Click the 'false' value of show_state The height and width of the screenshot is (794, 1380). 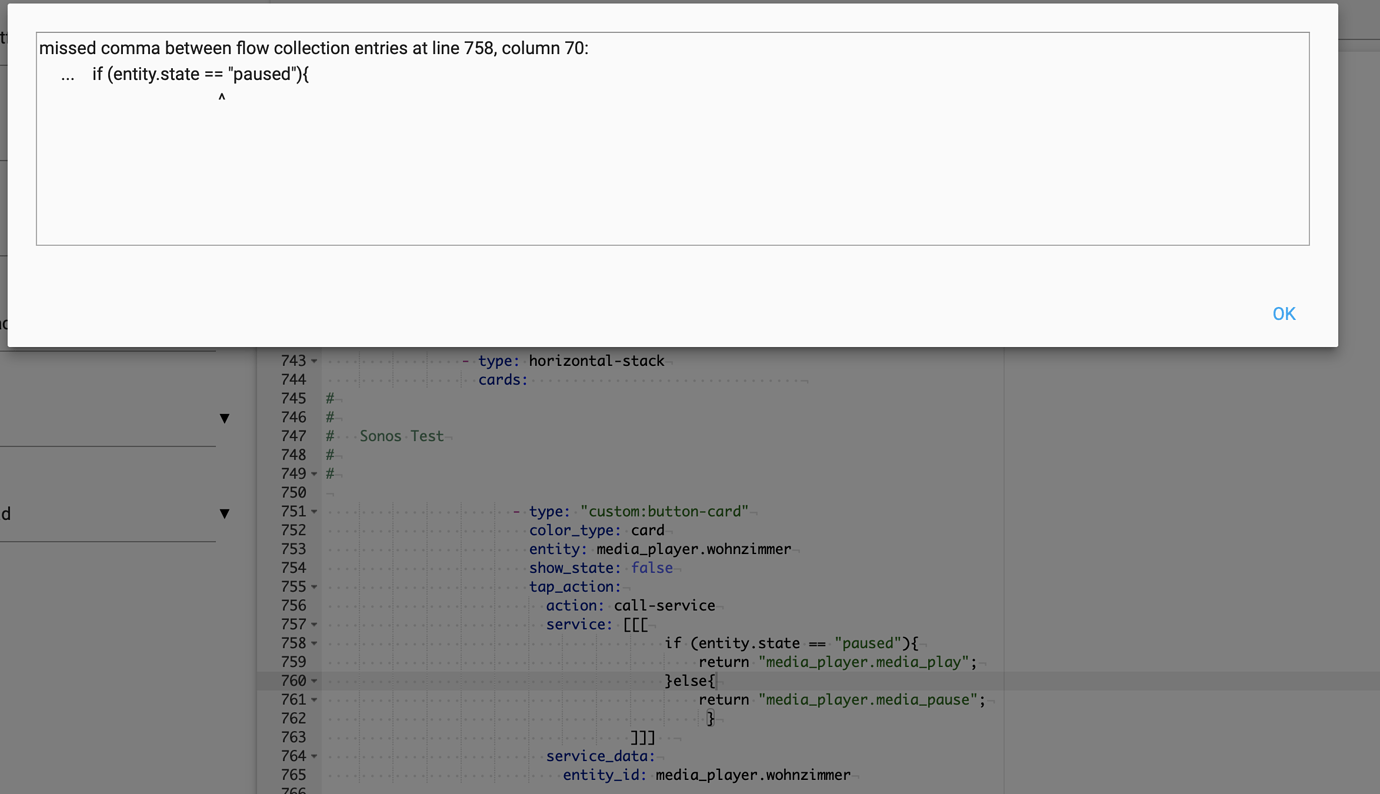pos(651,568)
